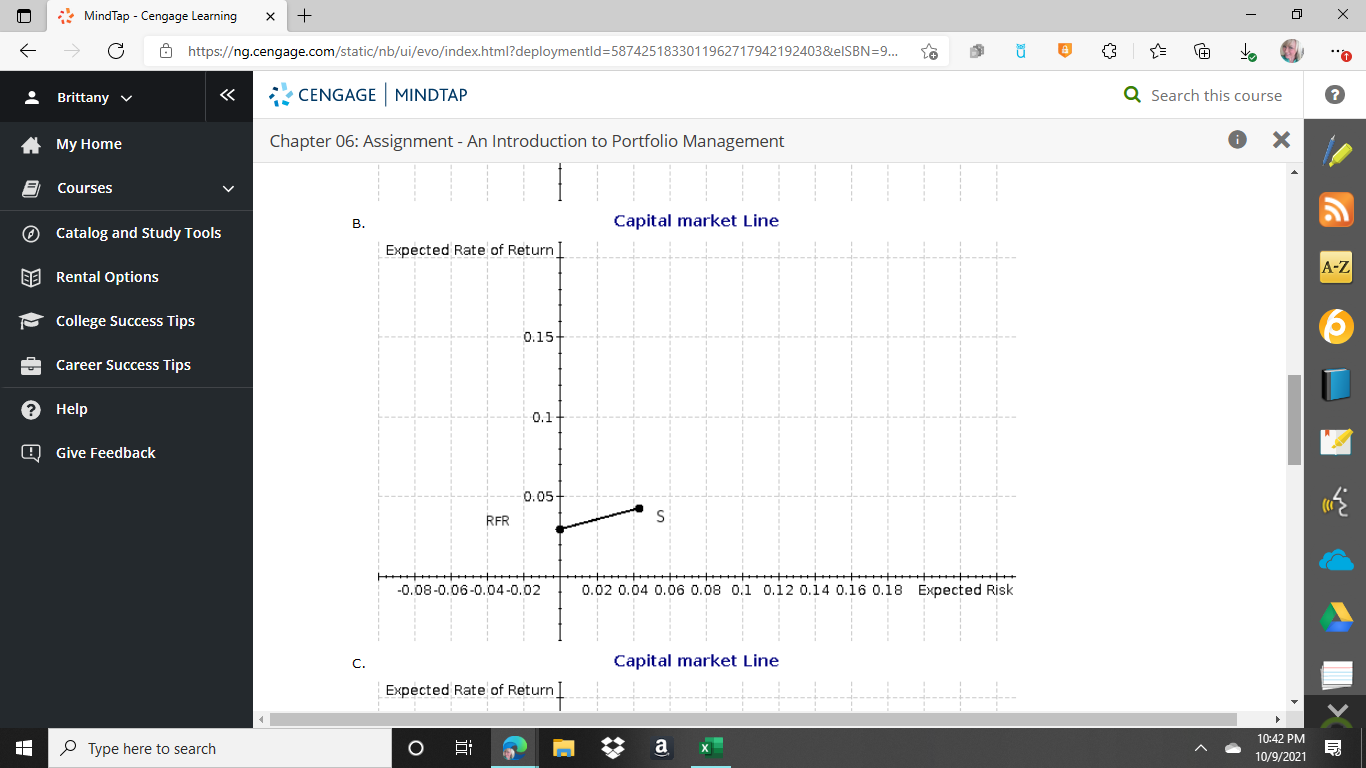This screenshot has height=768, width=1366.
Task: Click the assignment information icon
Action: pyautogui.click(x=1237, y=140)
